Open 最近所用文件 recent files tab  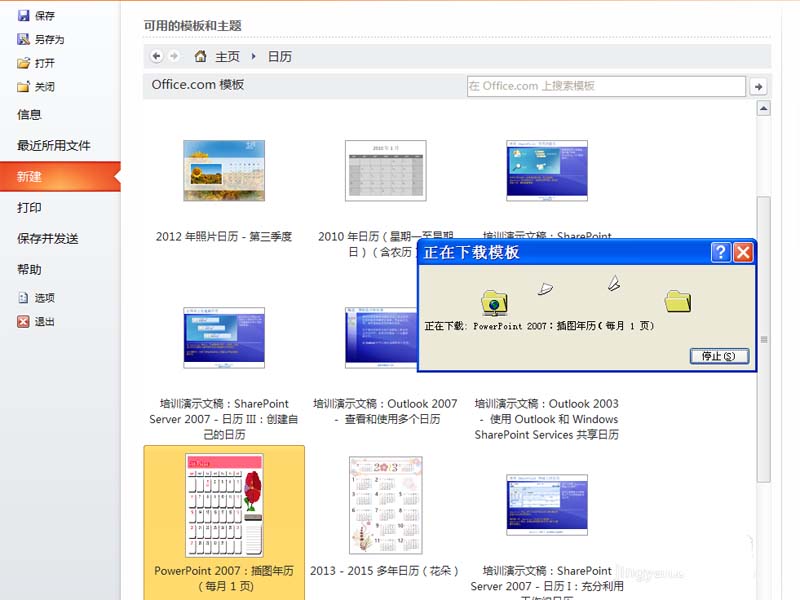pyautogui.click(x=54, y=146)
